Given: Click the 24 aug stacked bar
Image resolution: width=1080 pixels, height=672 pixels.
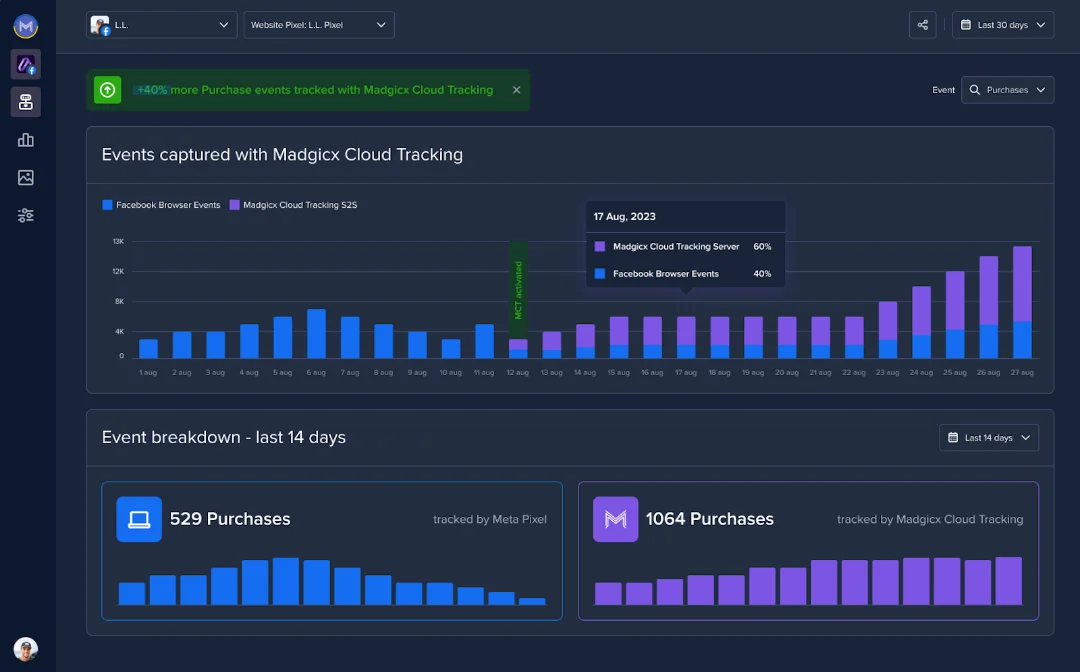Looking at the screenshot, I should (x=922, y=322).
